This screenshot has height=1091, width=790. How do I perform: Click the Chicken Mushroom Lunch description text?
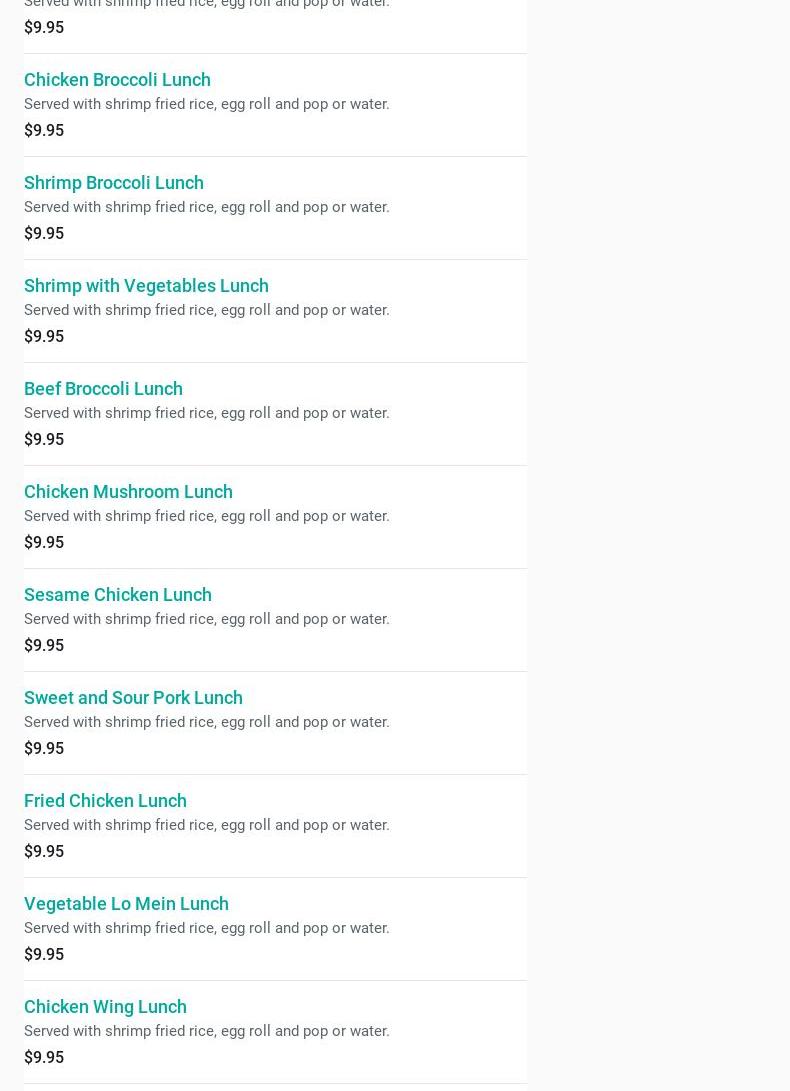pos(207,516)
